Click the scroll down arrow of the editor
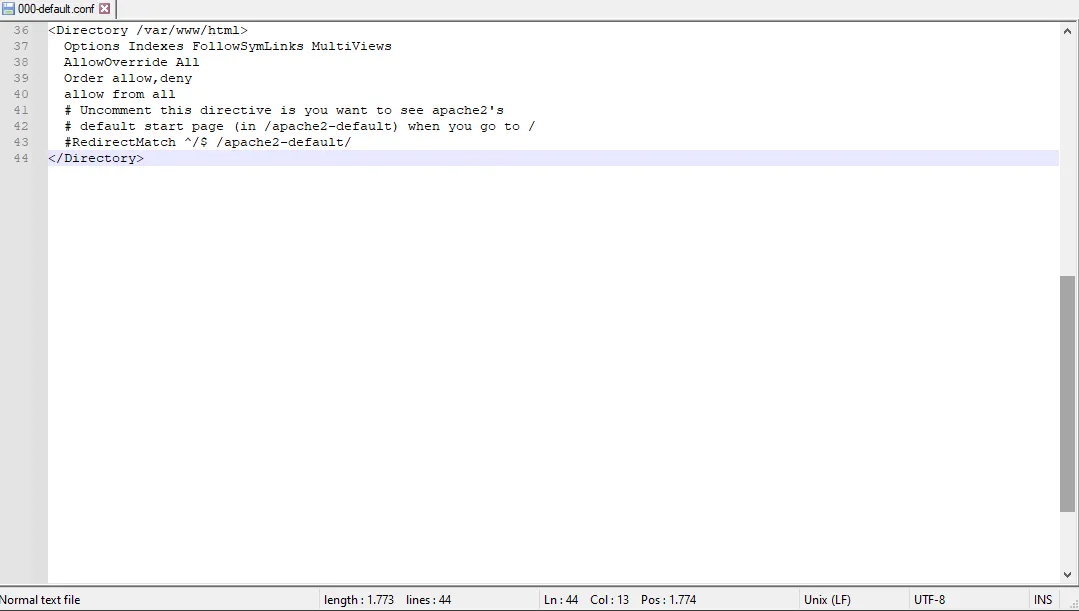This screenshot has height=611, width=1079. point(1067,575)
